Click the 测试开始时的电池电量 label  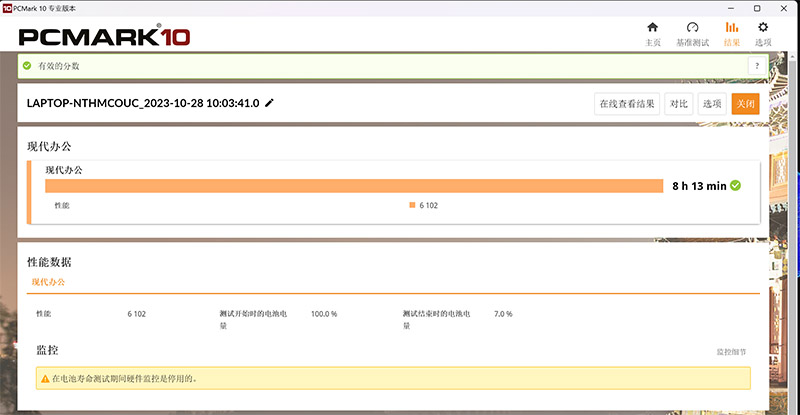[x=253, y=320]
